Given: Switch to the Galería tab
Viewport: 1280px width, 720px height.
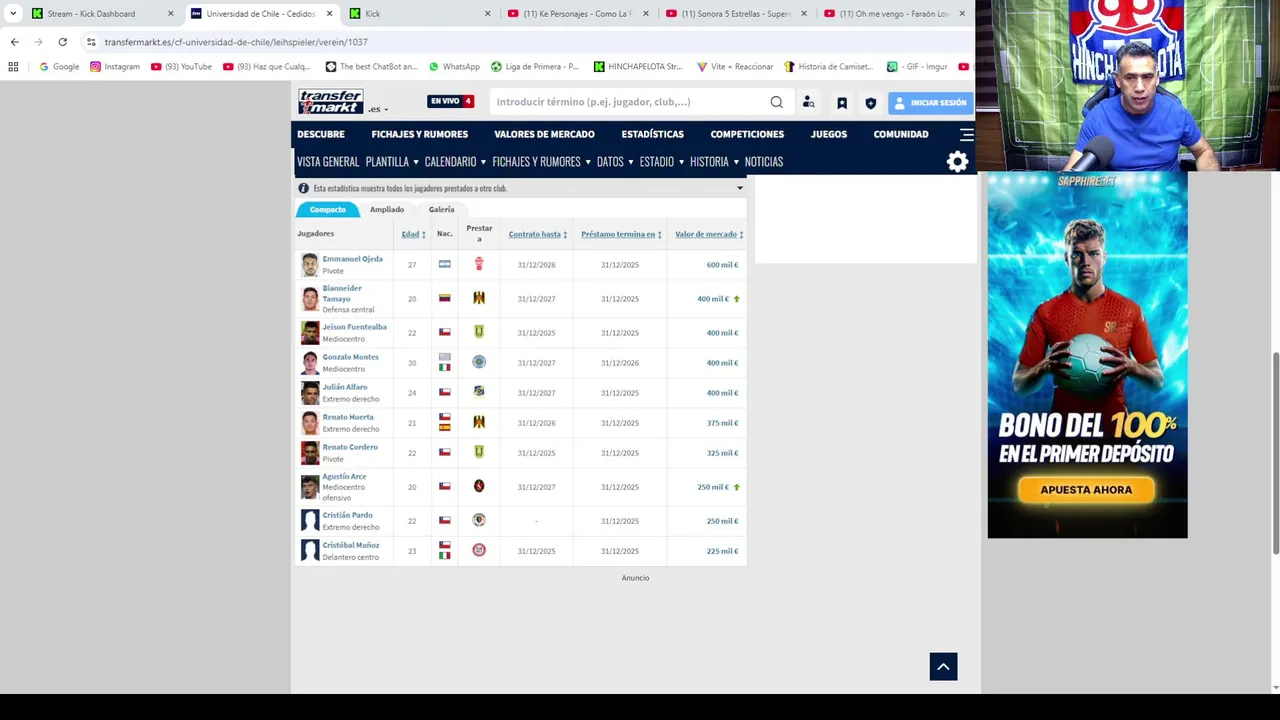Looking at the screenshot, I should pyautogui.click(x=441, y=210).
